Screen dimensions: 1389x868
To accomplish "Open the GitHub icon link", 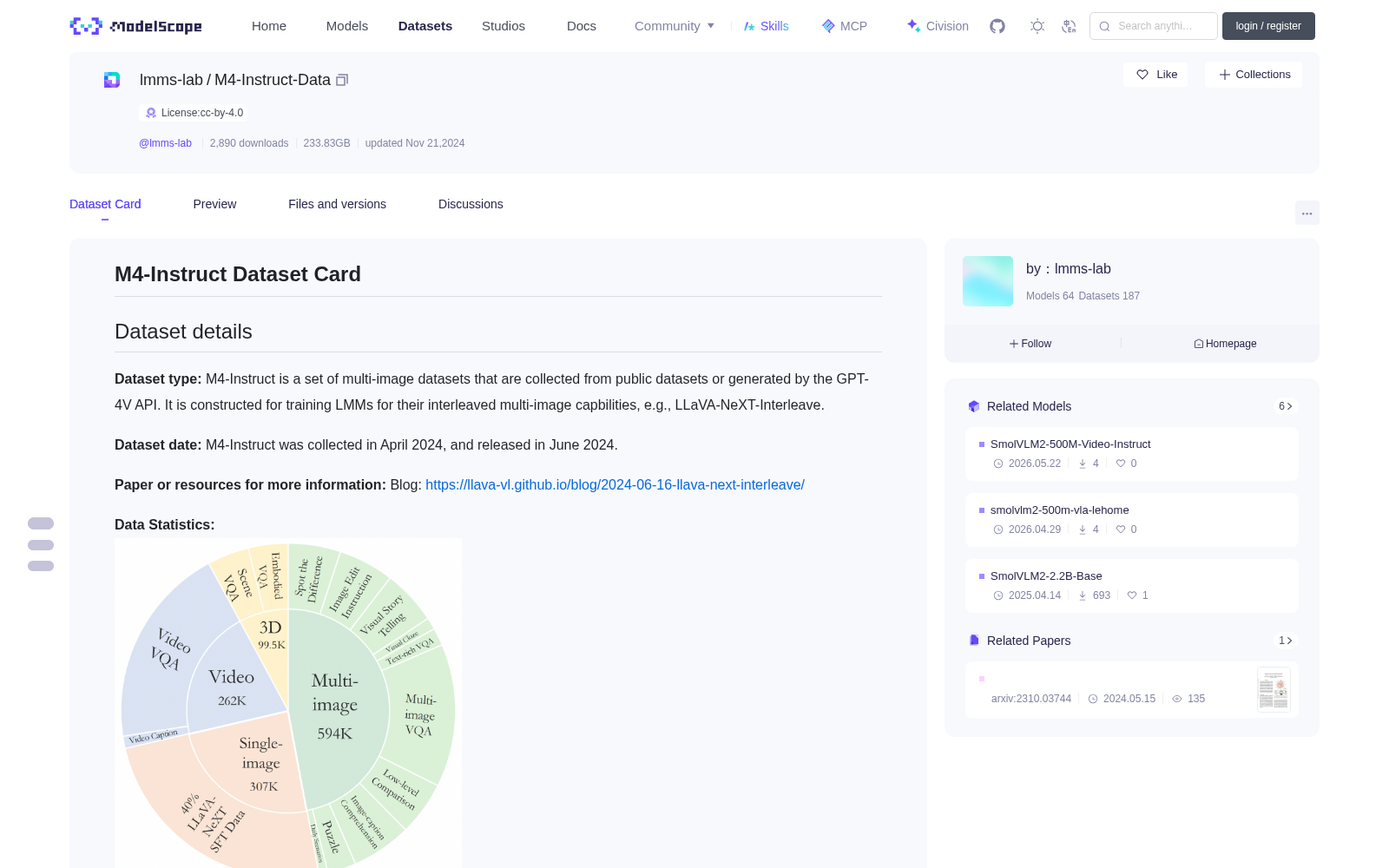I will coord(997,26).
